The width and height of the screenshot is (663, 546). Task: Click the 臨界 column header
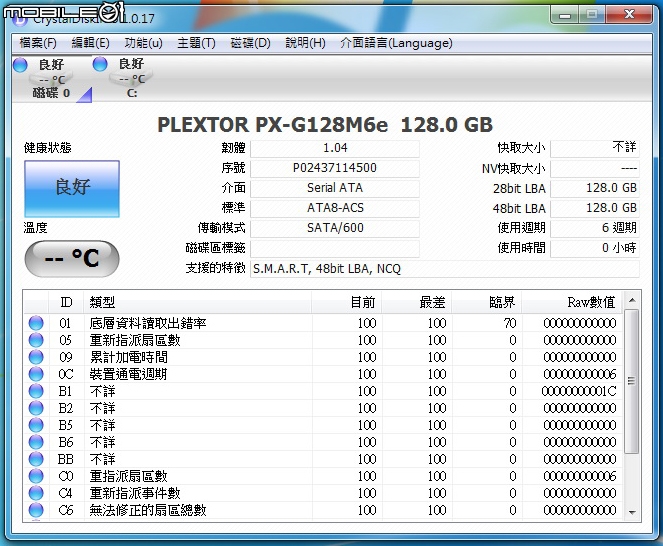[487, 302]
